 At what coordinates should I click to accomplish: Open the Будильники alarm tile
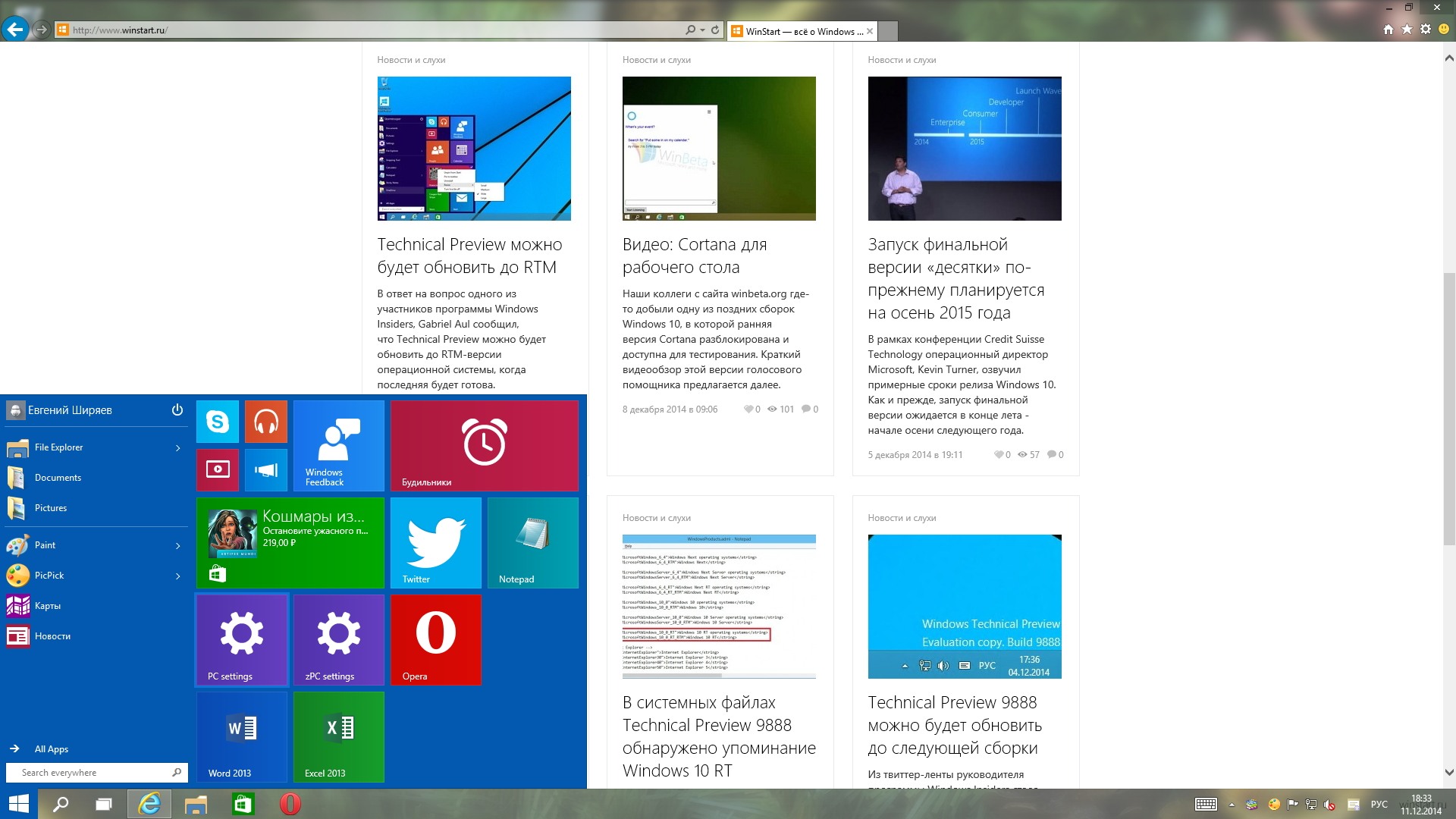coord(485,446)
